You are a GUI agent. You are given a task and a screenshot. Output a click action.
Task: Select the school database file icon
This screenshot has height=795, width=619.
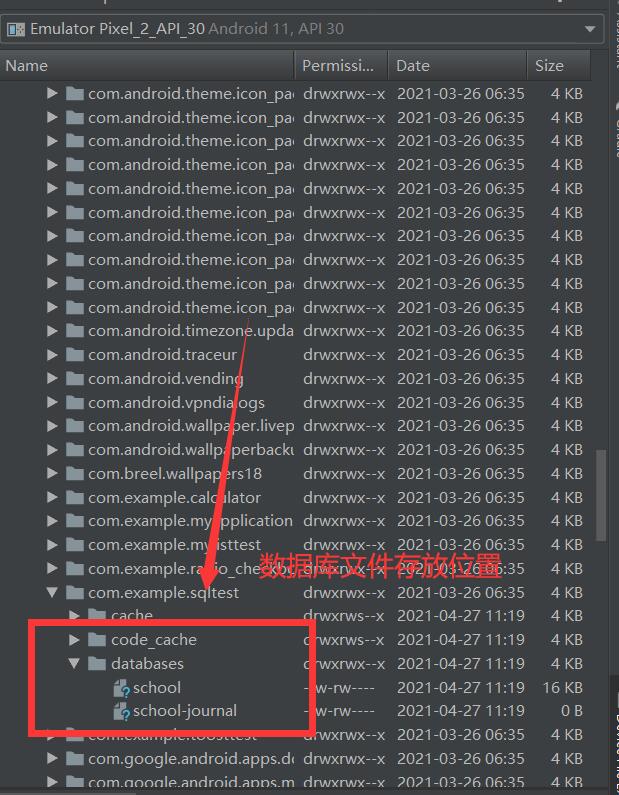[122, 688]
